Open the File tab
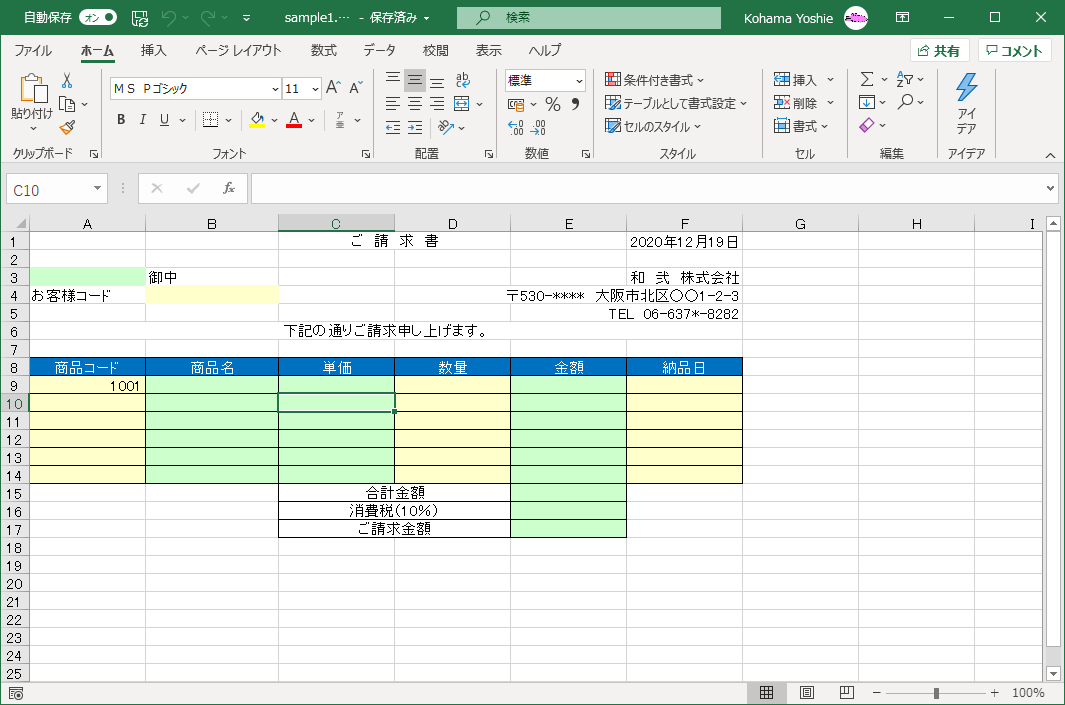This screenshot has height=705, width=1065. pos(33,50)
